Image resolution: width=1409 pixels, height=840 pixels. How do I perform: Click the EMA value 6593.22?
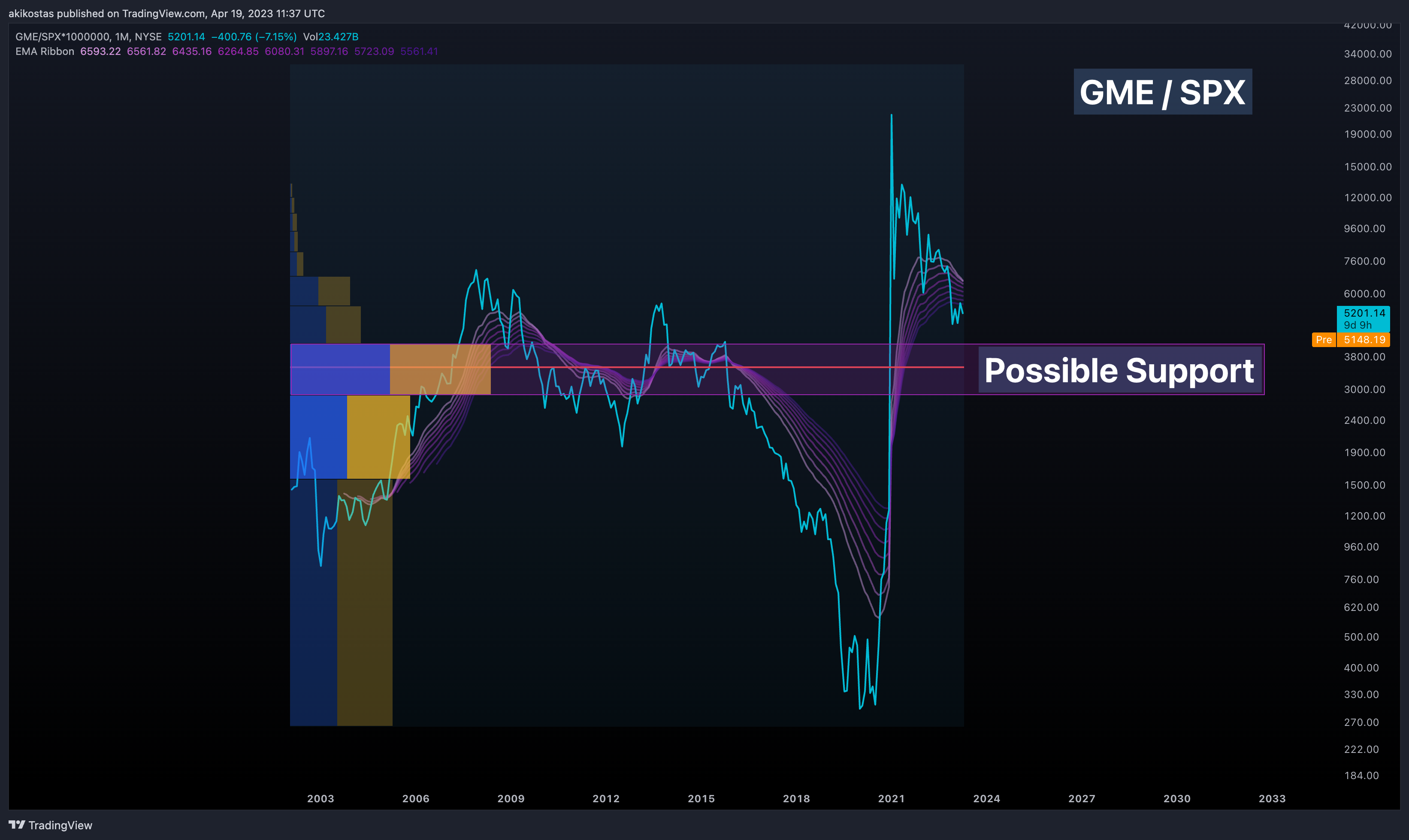[100, 51]
